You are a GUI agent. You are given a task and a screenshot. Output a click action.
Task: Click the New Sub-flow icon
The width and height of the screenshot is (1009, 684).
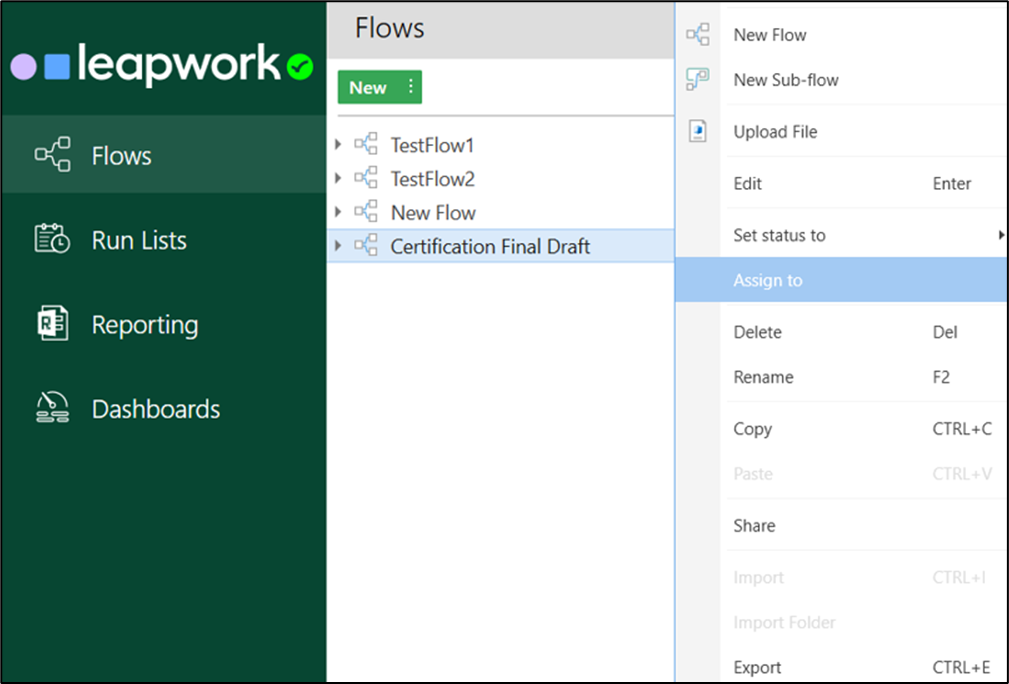(x=698, y=80)
